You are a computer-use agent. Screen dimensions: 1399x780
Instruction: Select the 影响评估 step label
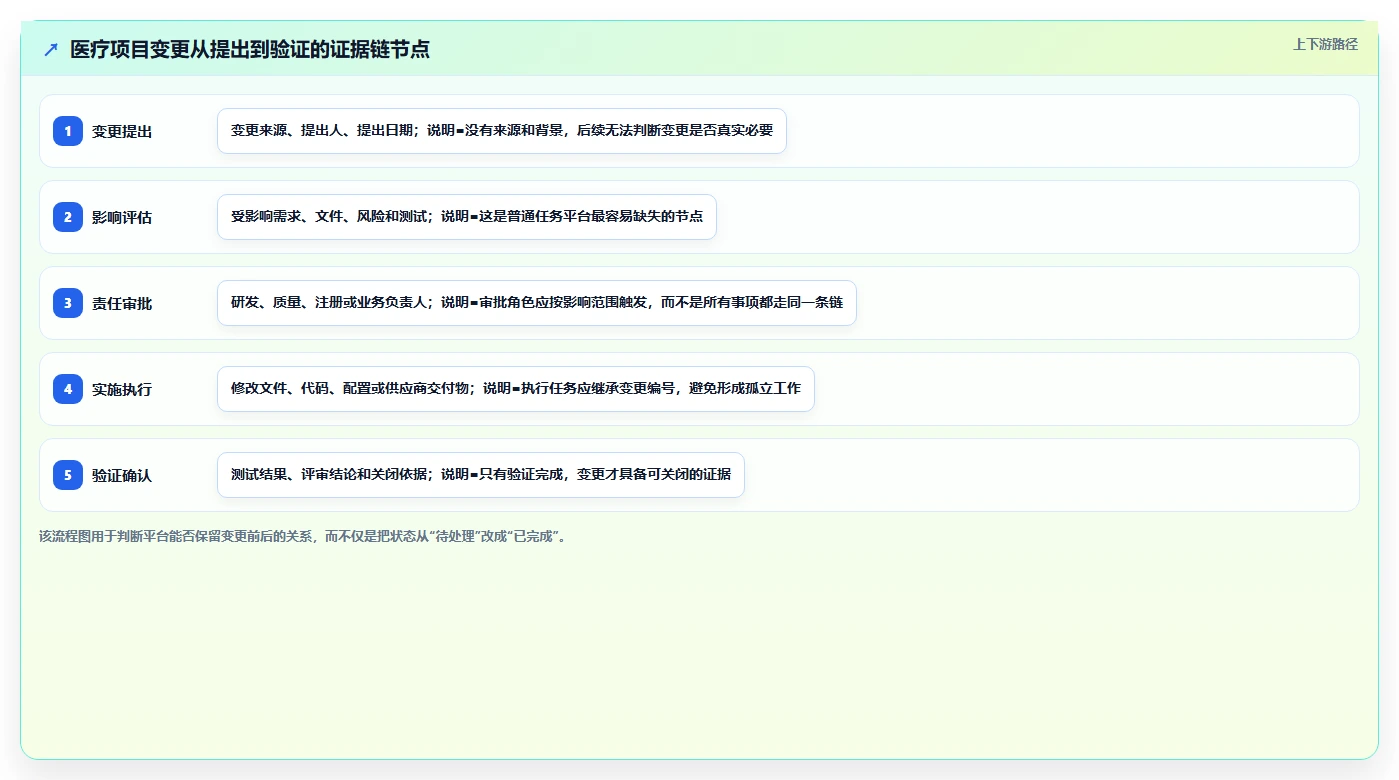(x=122, y=217)
